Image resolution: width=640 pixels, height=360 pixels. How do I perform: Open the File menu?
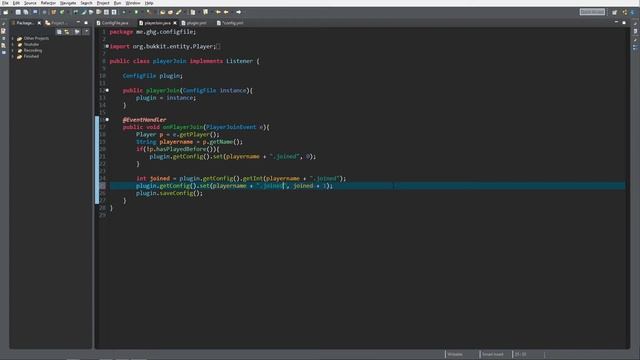[x=5, y=3]
